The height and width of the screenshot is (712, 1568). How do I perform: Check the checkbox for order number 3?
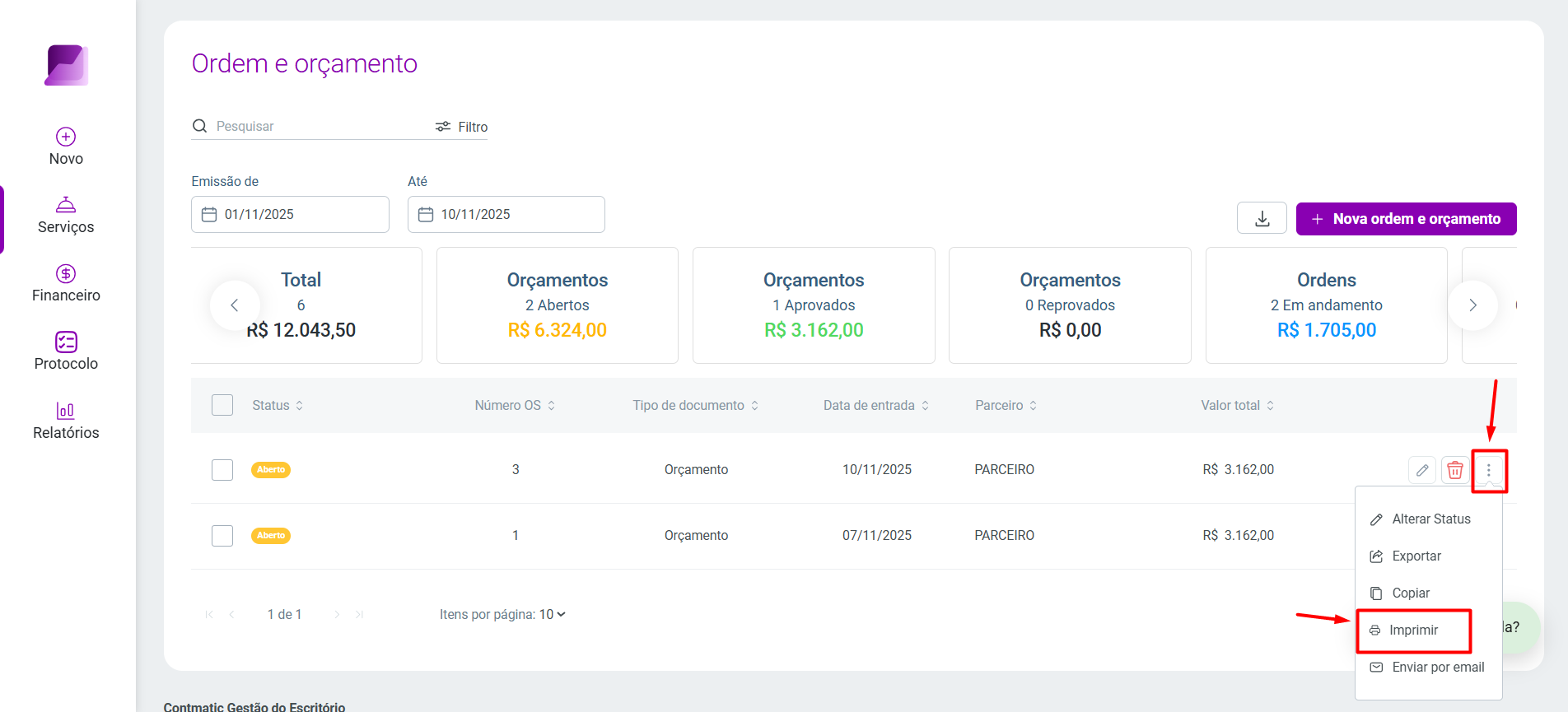click(222, 470)
